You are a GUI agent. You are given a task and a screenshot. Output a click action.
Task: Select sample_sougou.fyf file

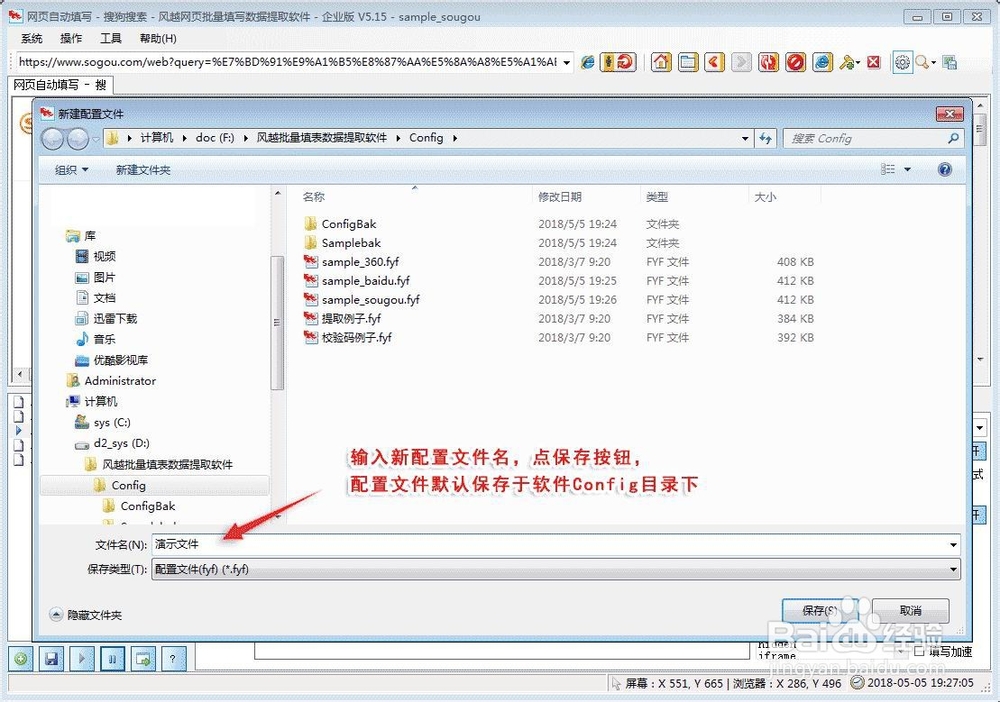pos(370,300)
